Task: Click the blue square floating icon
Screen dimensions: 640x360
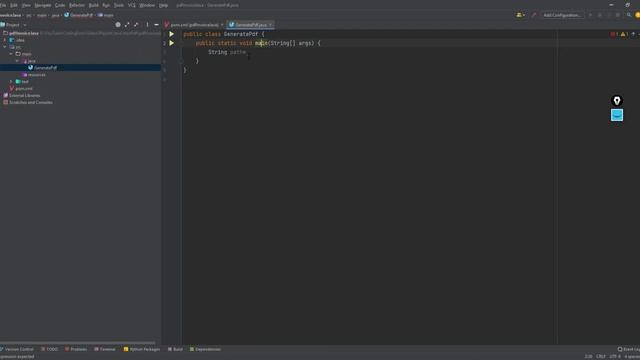Action: pos(617,115)
